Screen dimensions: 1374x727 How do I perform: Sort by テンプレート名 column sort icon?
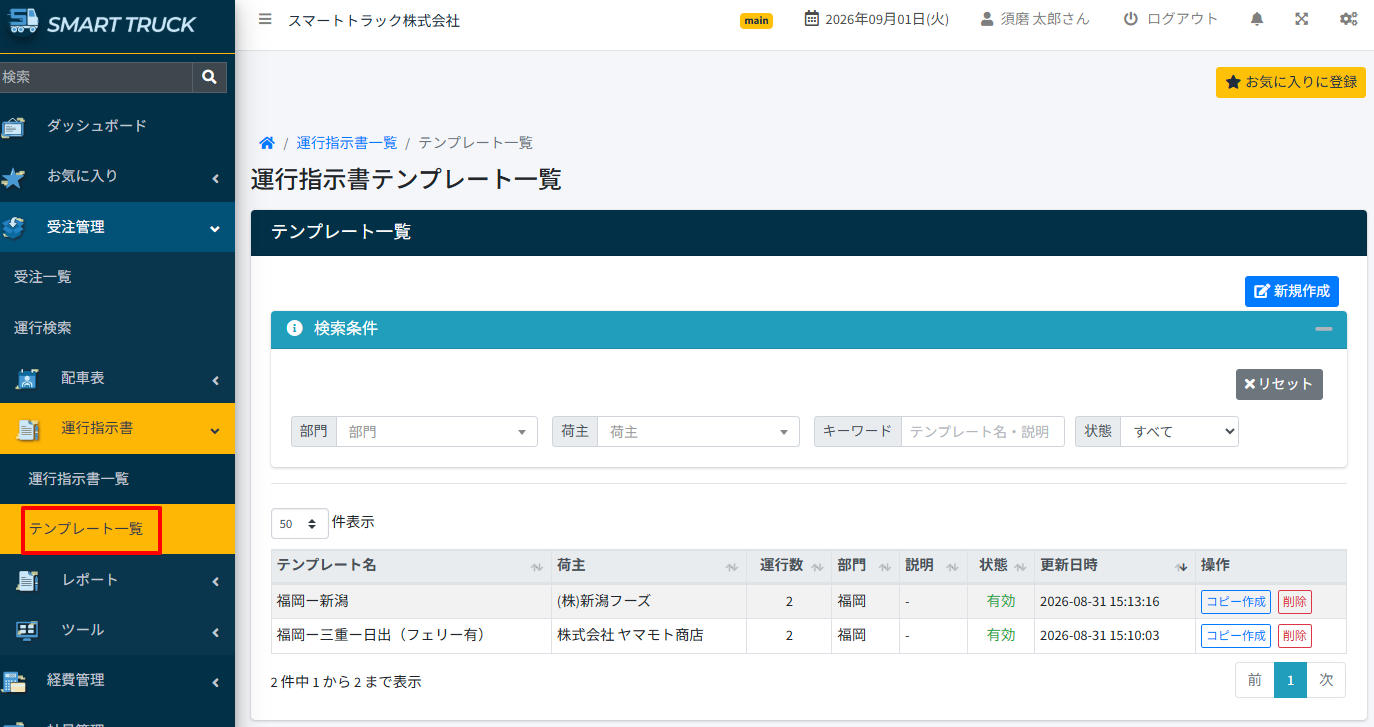pos(537,567)
